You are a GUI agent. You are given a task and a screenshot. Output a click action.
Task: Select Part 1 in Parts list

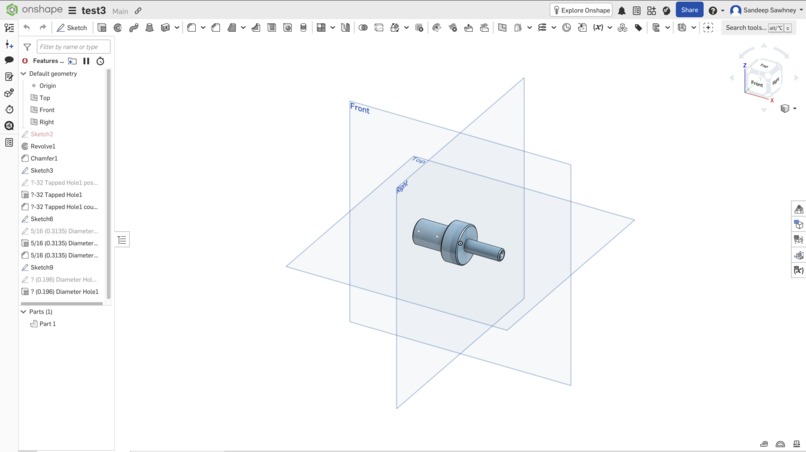[x=47, y=324]
